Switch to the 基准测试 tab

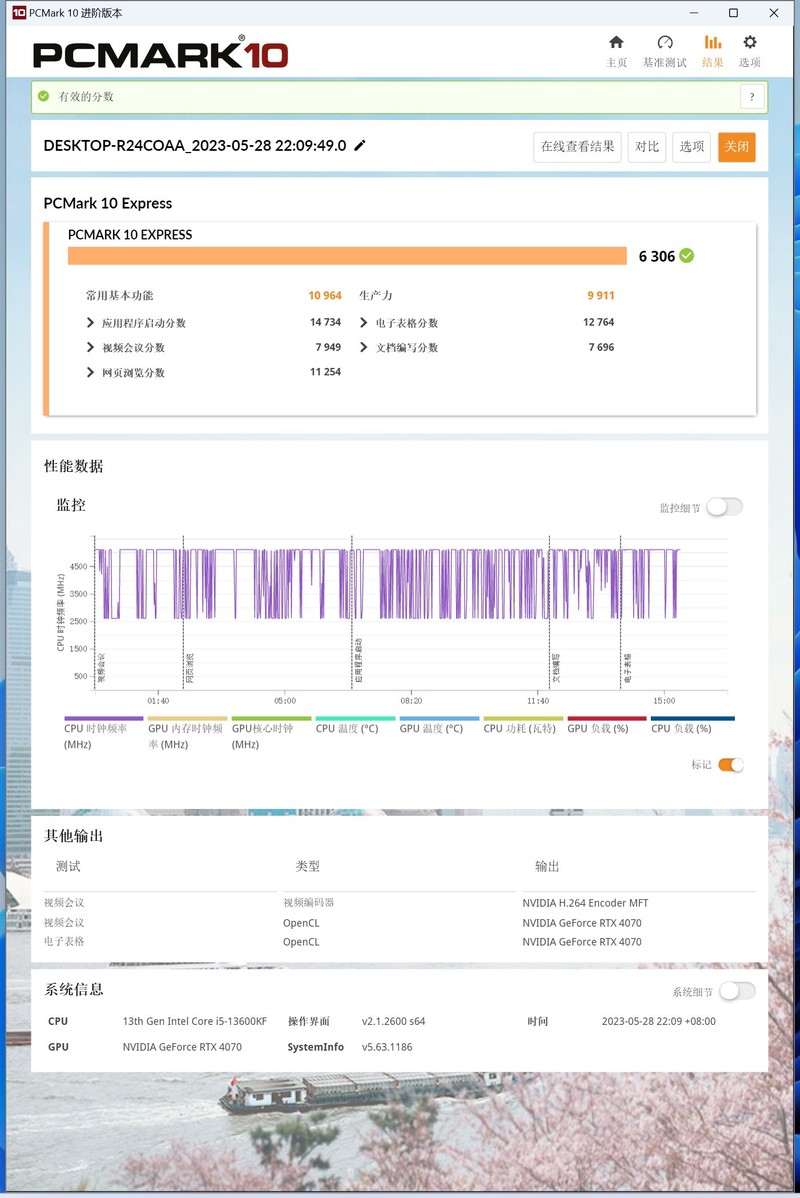coord(664,48)
